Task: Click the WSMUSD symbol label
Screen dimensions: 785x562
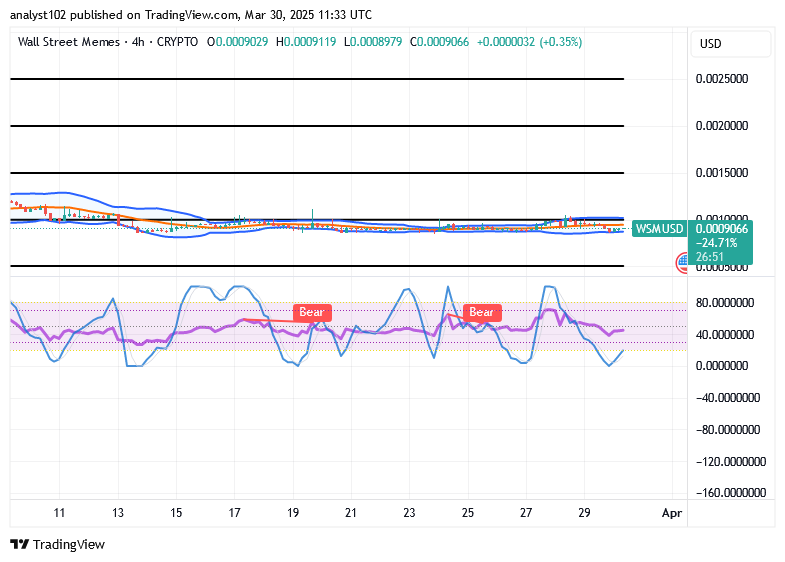Action: [659, 229]
